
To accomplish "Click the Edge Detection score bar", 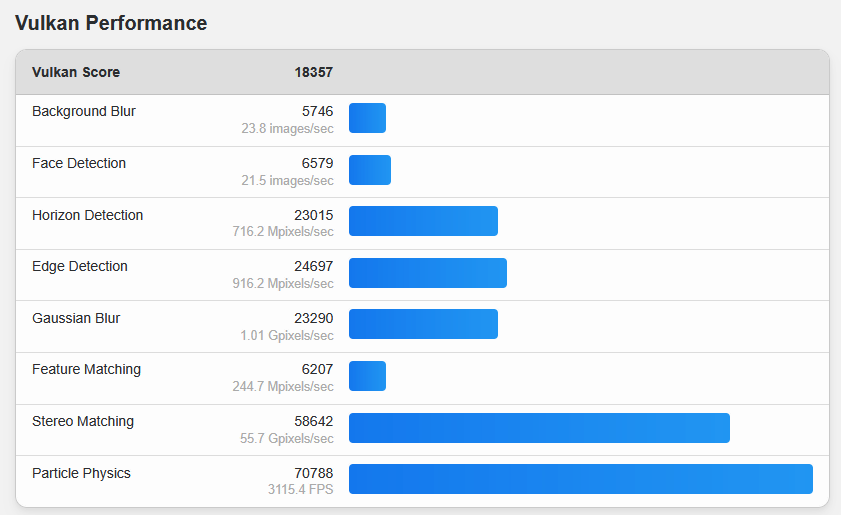I will pyautogui.click(x=428, y=273).
